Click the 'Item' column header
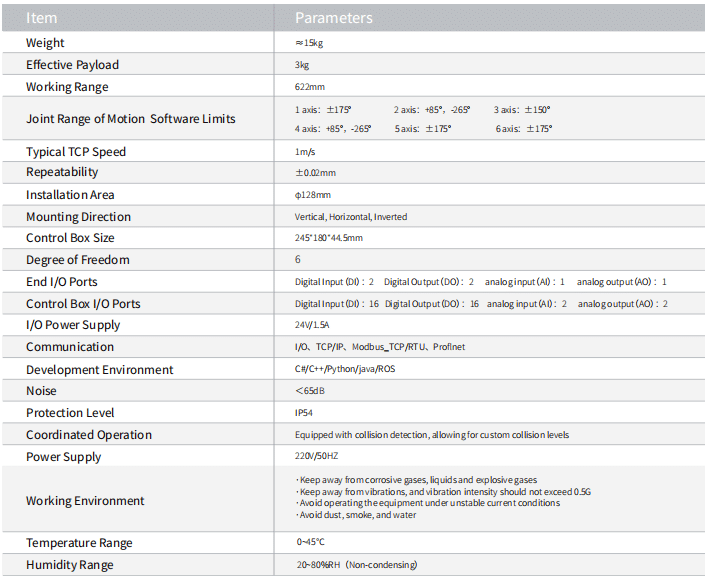The height and width of the screenshot is (576, 705). coord(41,17)
